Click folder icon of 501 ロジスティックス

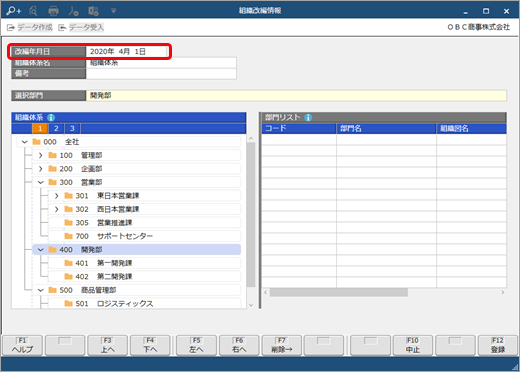point(68,304)
